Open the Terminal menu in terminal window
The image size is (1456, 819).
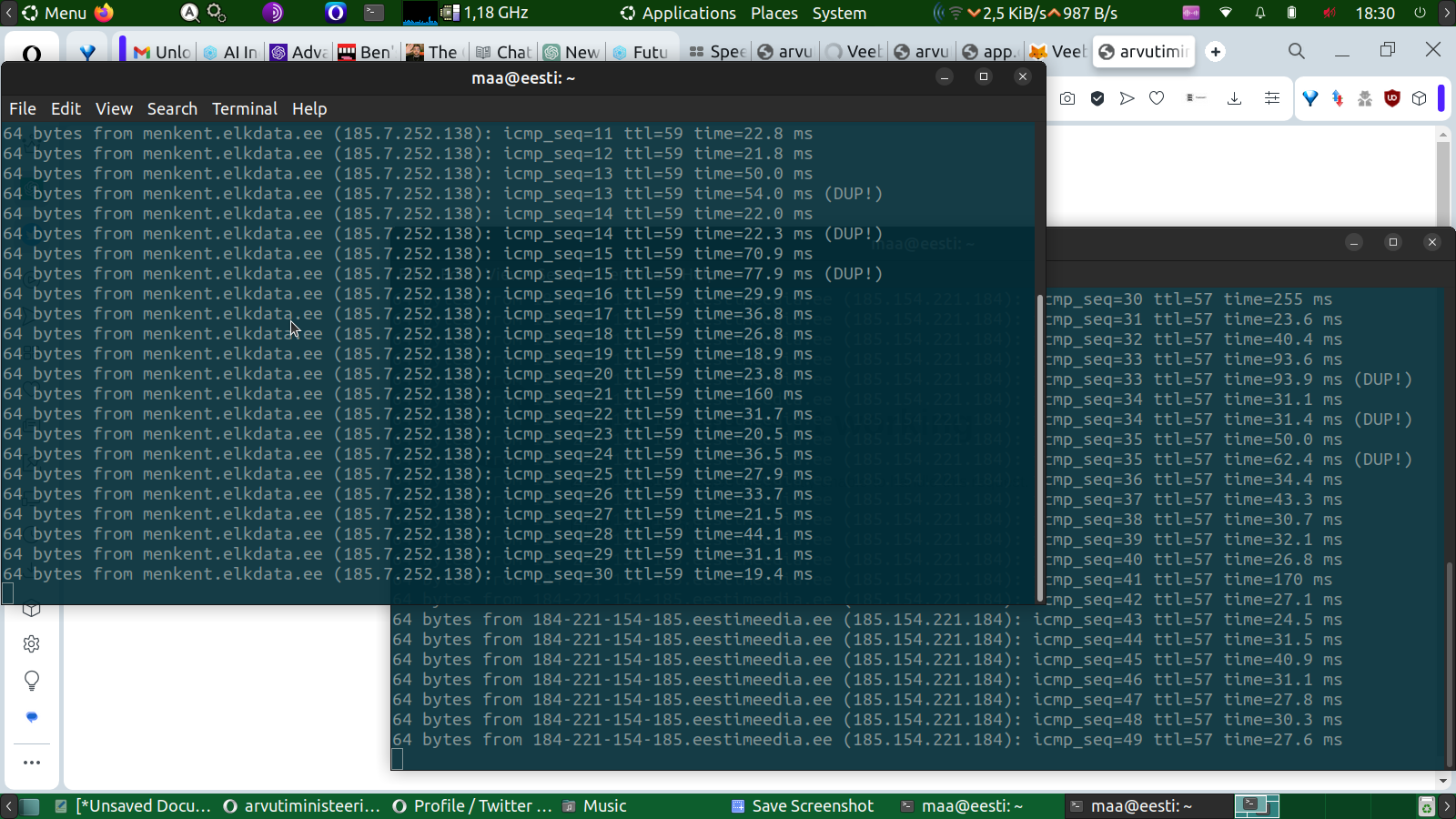coord(245,108)
